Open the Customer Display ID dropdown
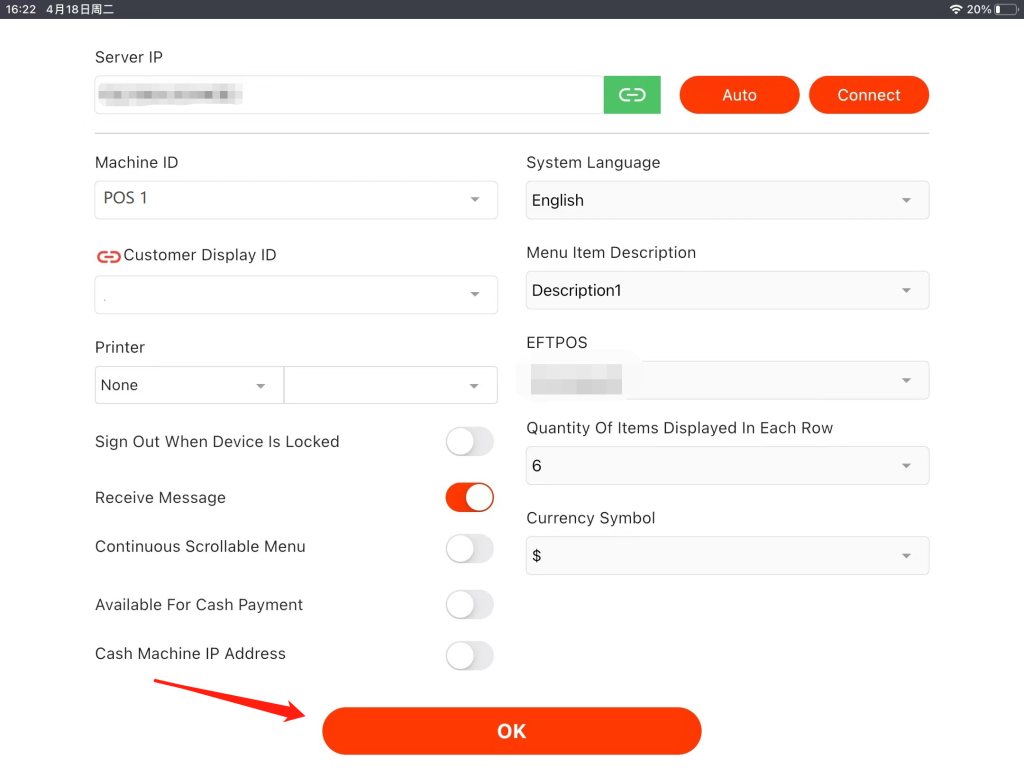The image size is (1024, 768). tap(296, 294)
